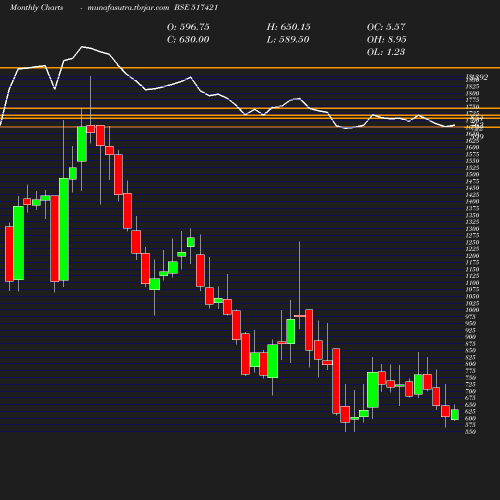Click the 1525 price axis label
The image size is (500, 500).
click(x=472, y=168)
